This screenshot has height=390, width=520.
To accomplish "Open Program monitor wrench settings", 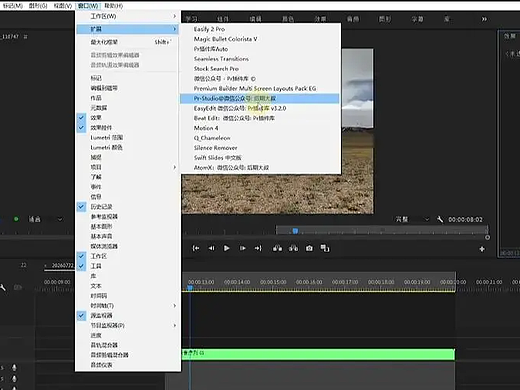I will point(440,219).
